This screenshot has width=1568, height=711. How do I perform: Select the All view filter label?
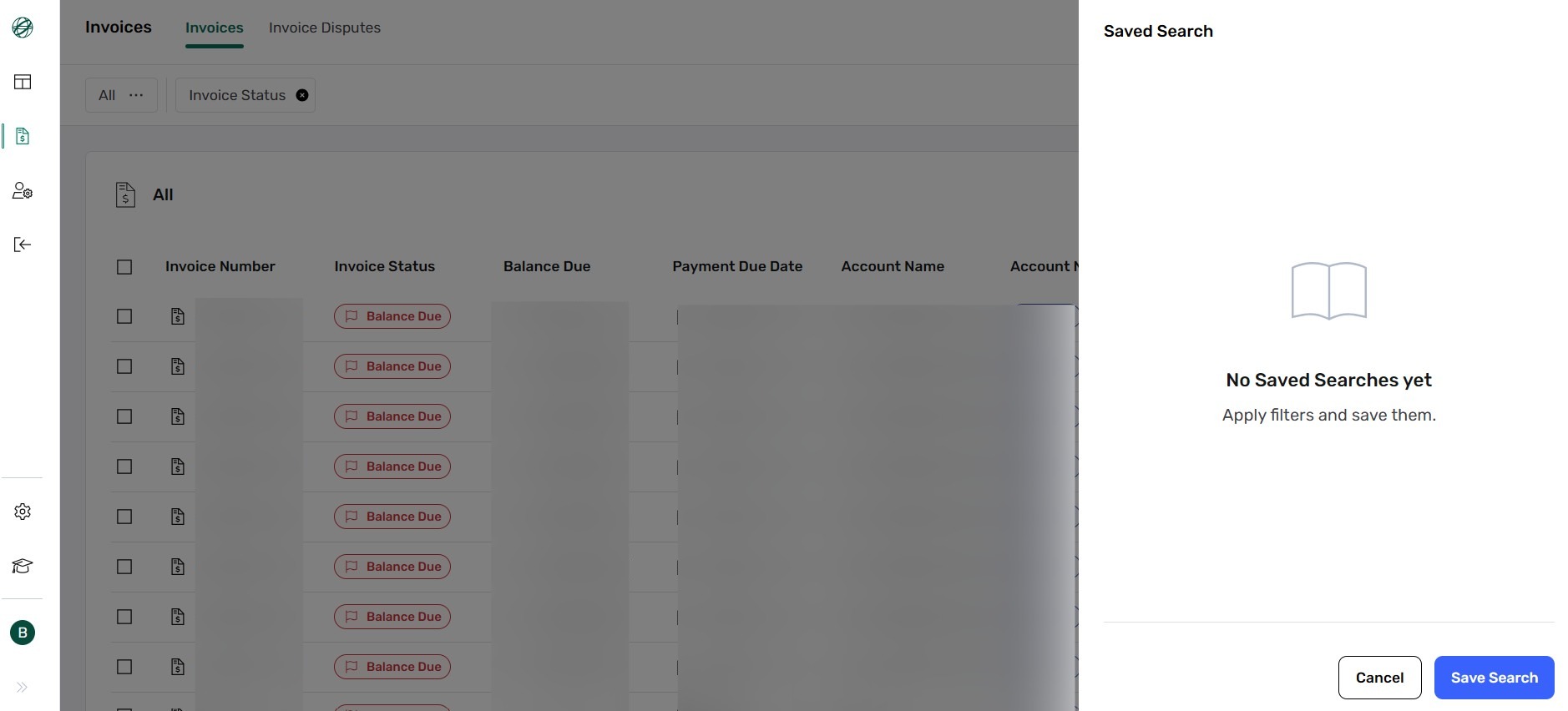107,95
